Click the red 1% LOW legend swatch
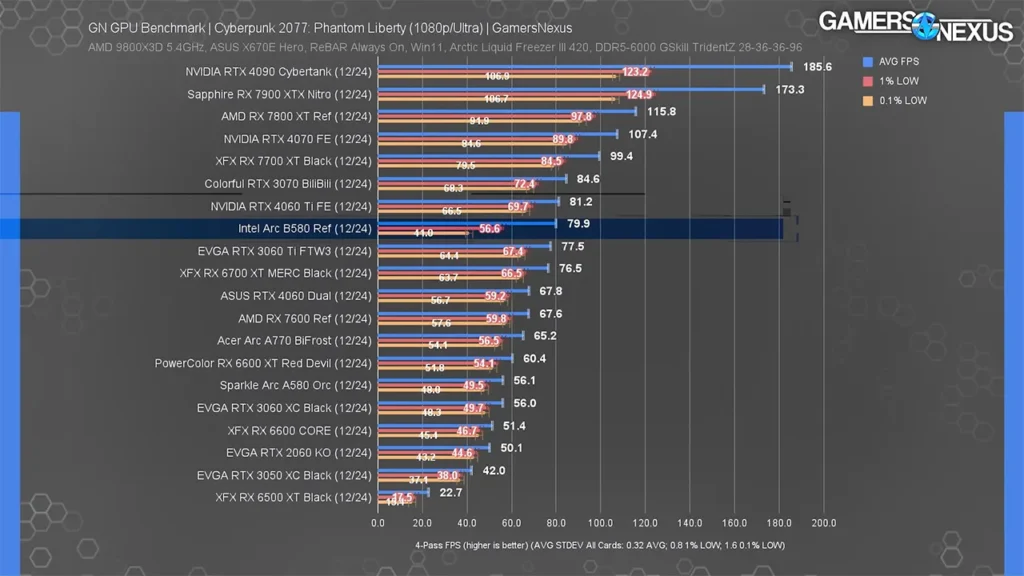This screenshot has width=1024, height=576. click(x=868, y=81)
